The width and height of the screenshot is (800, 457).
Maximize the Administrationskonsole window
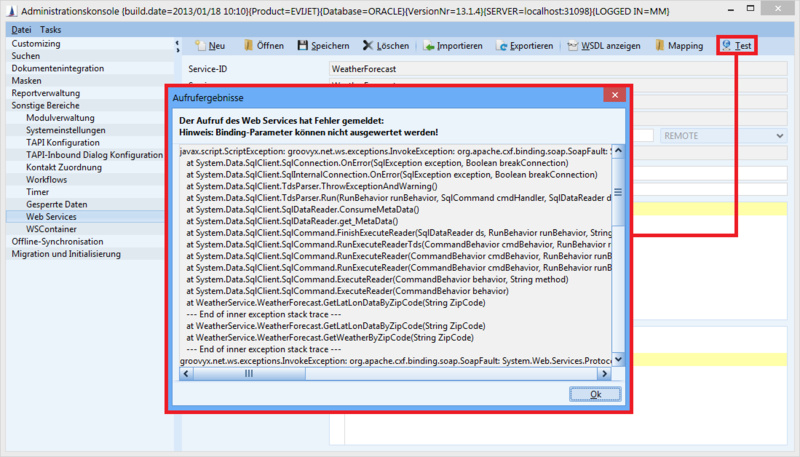[750, 9]
